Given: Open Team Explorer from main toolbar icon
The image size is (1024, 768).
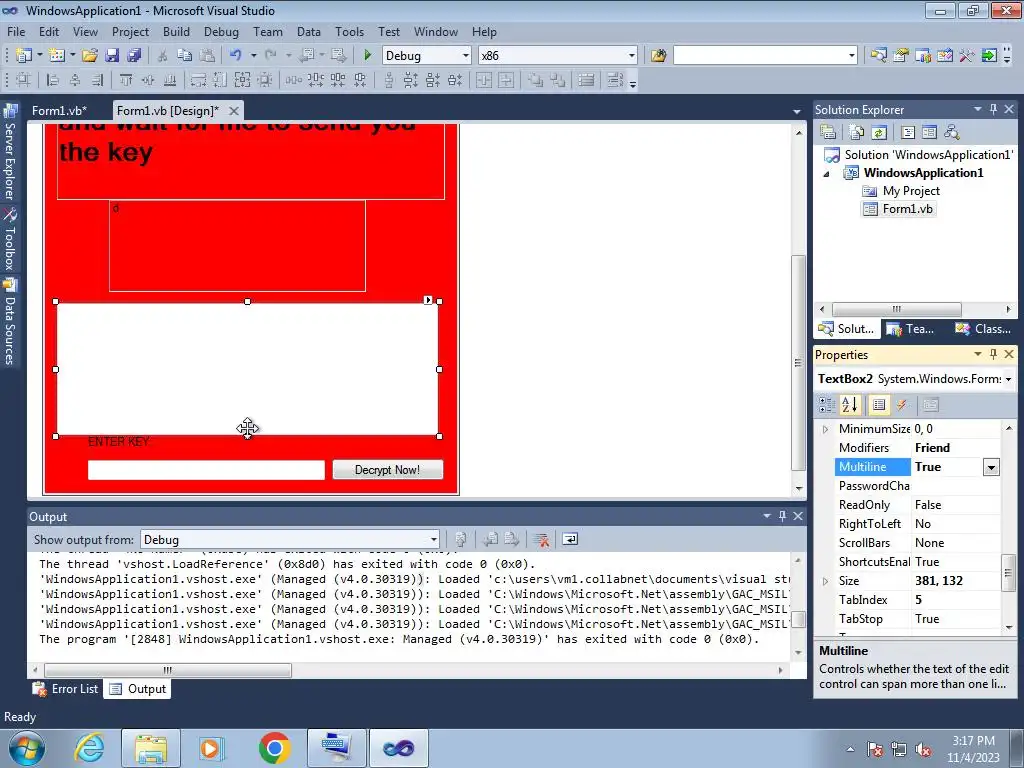Looking at the screenshot, I should coord(923,56).
